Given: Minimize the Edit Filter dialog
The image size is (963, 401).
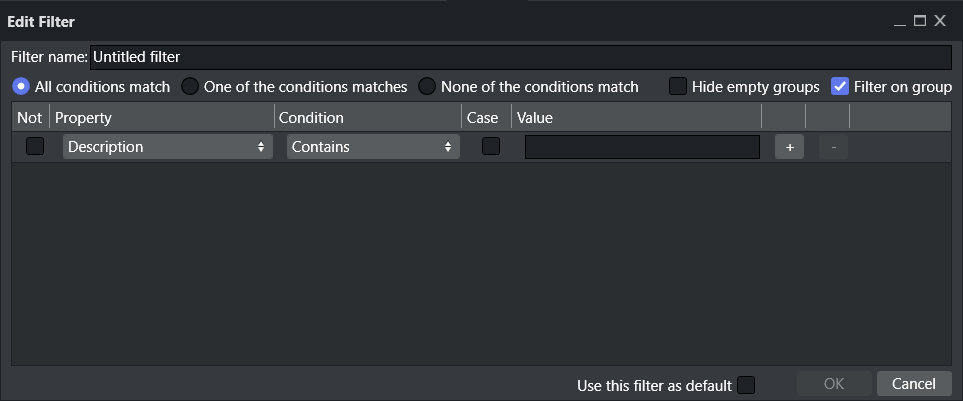Looking at the screenshot, I should click(901, 21).
